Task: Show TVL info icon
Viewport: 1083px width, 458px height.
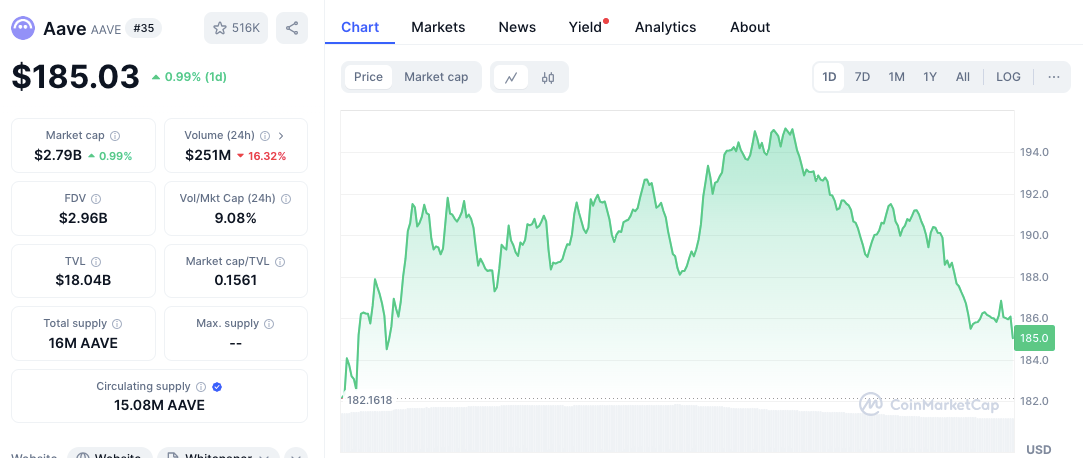Action: coord(96,262)
